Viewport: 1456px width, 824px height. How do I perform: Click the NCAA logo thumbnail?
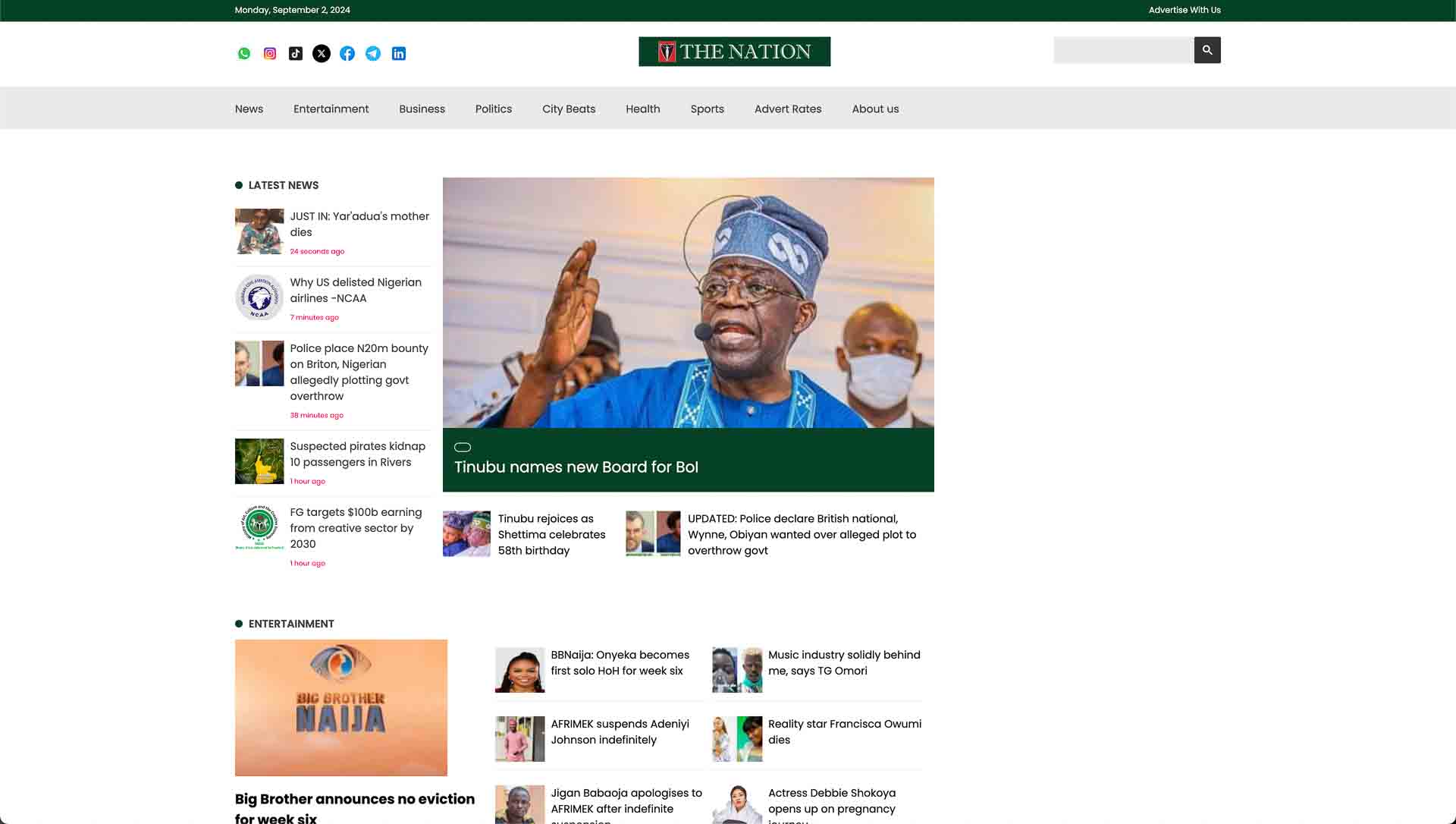pos(259,297)
